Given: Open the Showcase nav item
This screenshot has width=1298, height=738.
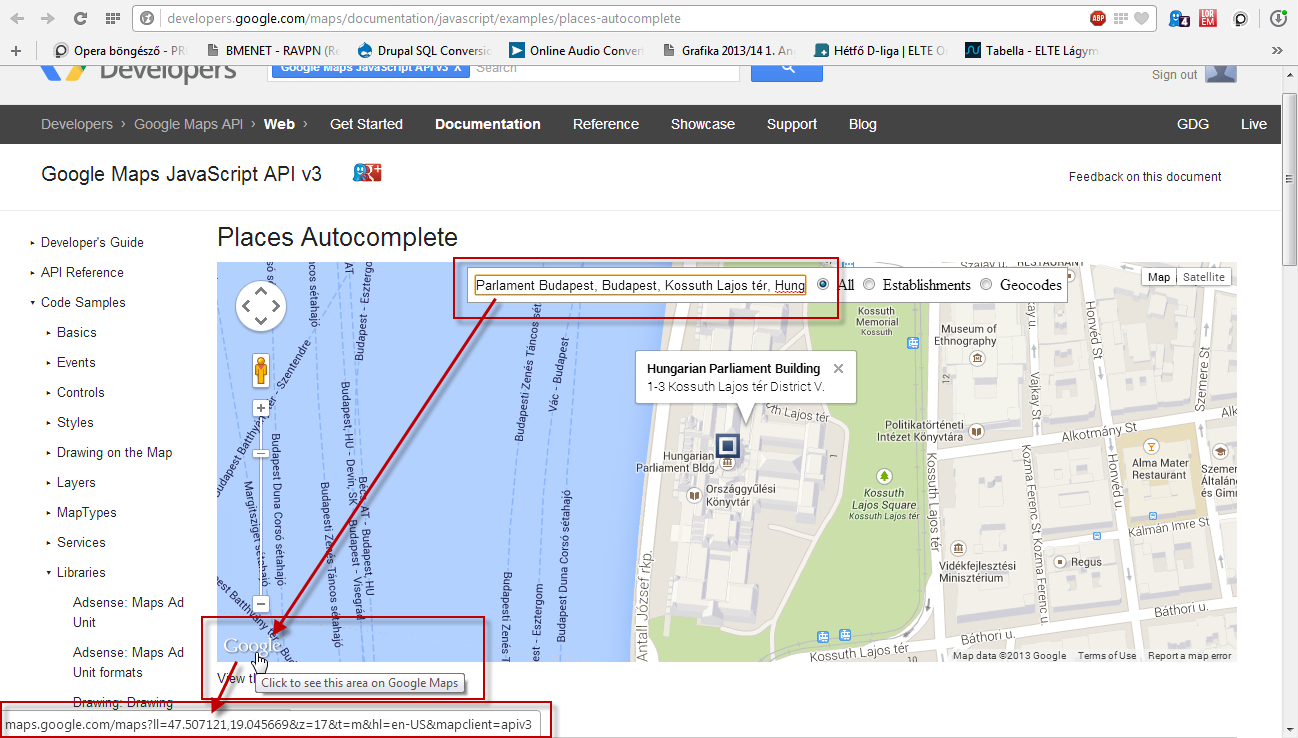Looking at the screenshot, I should click(x=703, y=124).
